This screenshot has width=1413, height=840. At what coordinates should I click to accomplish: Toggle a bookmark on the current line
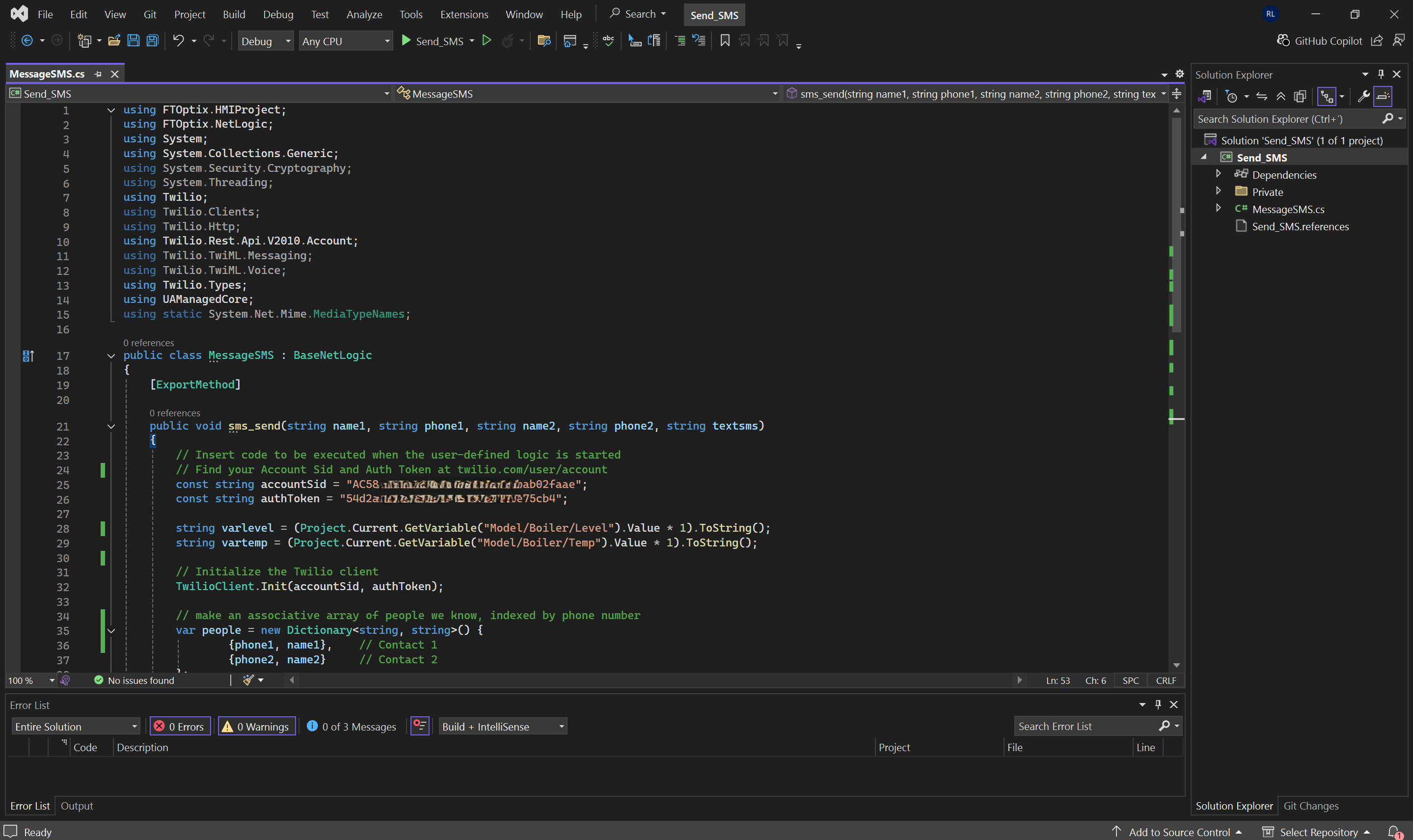click(724, 40)
